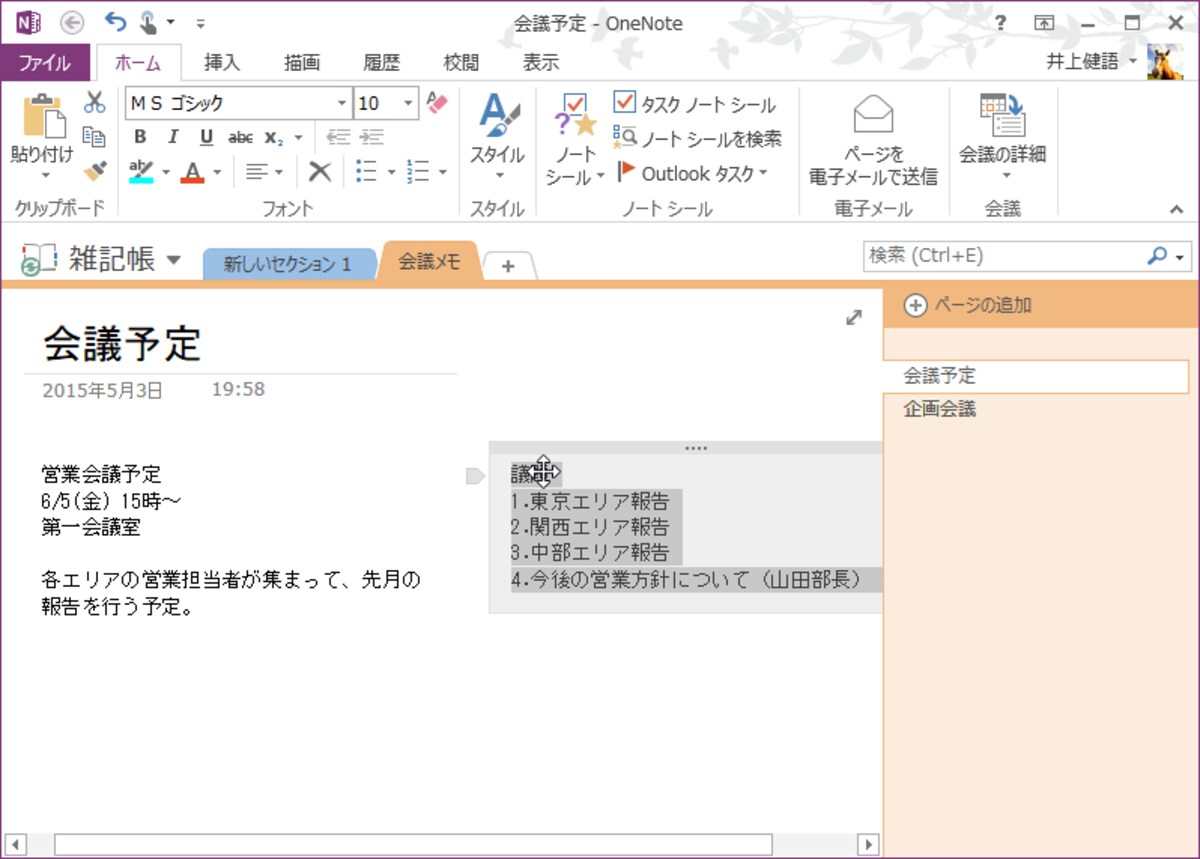
Task: Open the font size dropdown showing 10
Action: pos(409,103)
